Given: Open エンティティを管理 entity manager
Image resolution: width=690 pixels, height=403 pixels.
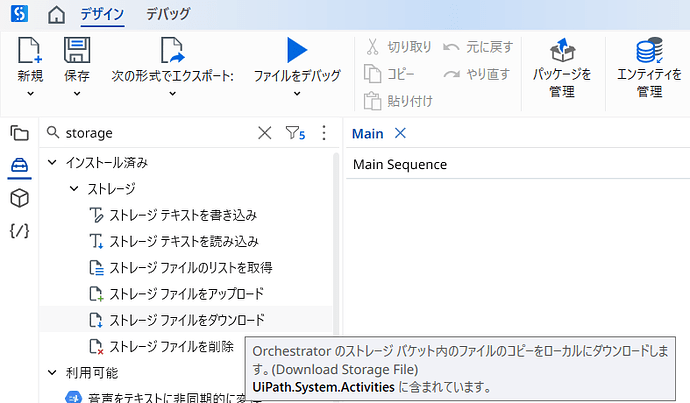Looking at the screenshot, I should [x=650, y=68].
